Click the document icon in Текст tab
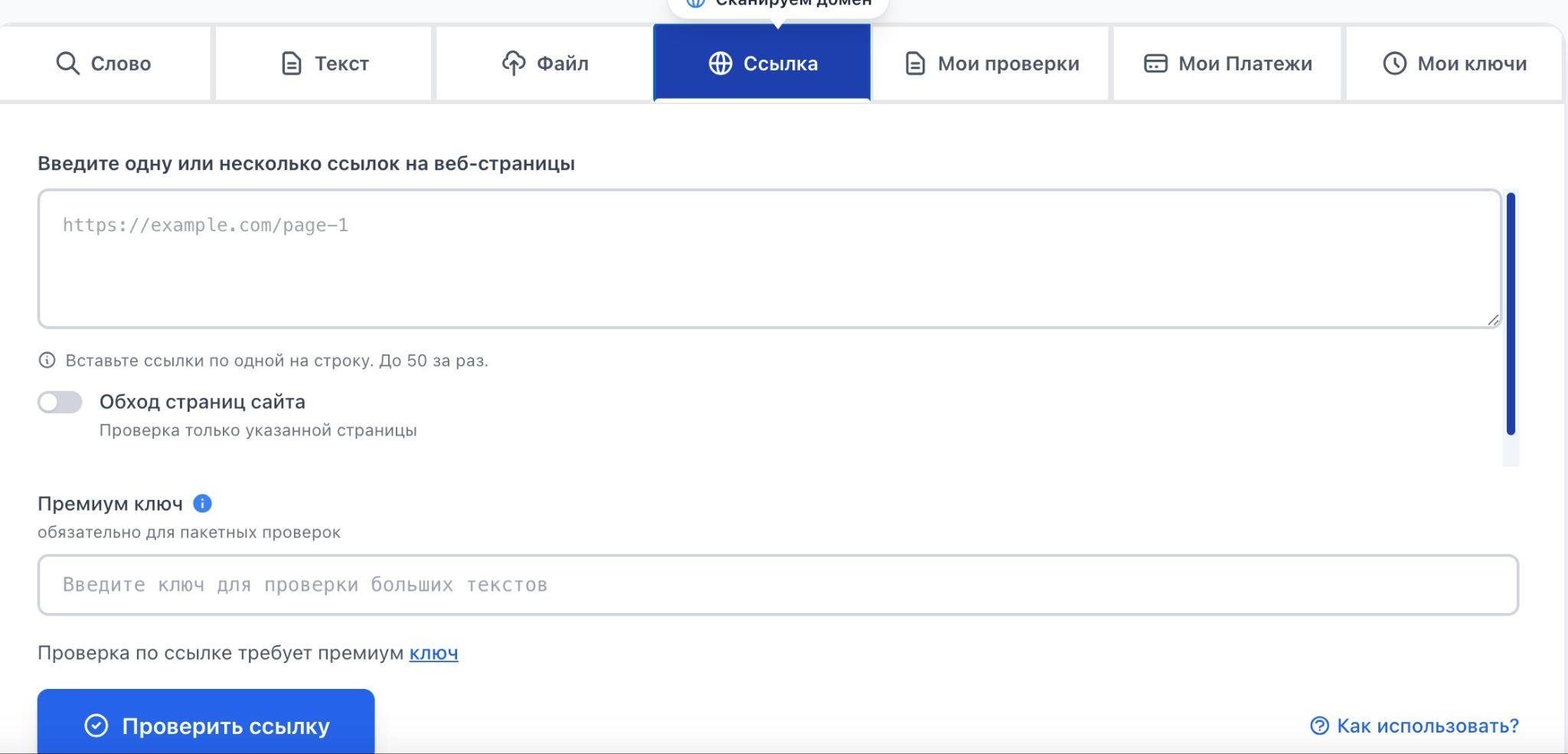Image resolution: width=1568 pixels, height=754 pixels. tap(292, 64)
